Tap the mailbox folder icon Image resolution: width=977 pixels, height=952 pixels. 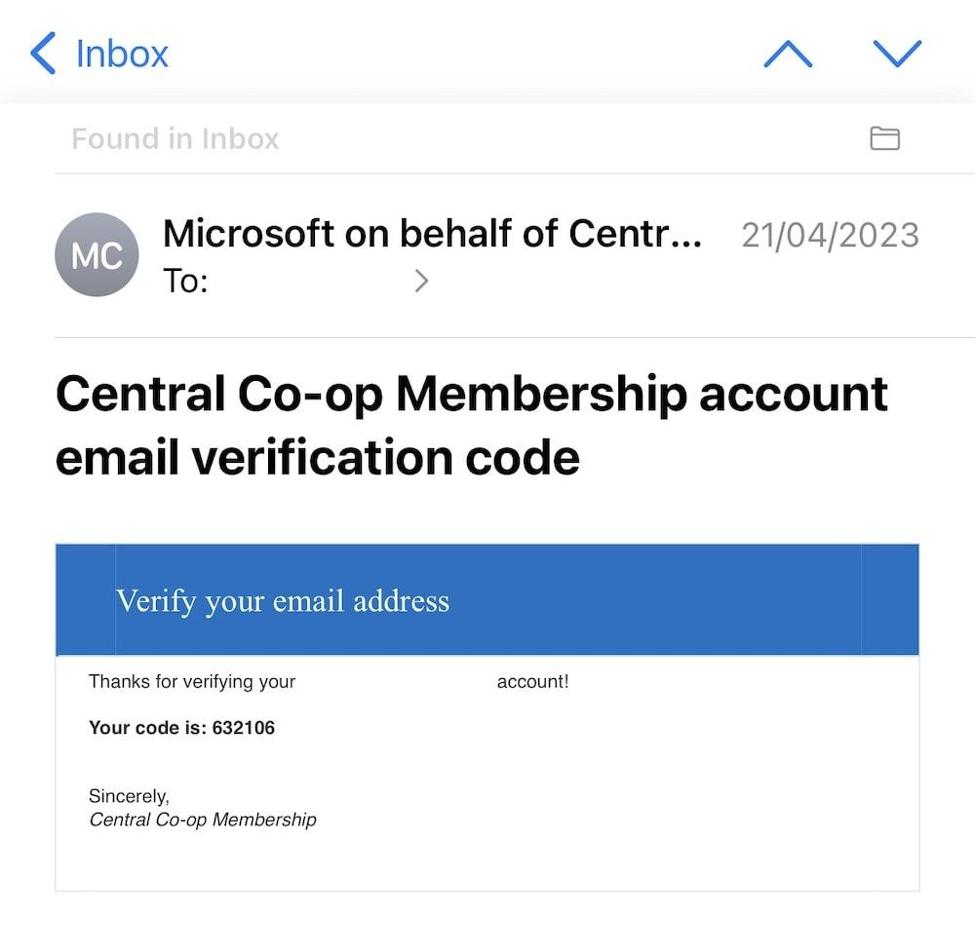coord(884,138)
